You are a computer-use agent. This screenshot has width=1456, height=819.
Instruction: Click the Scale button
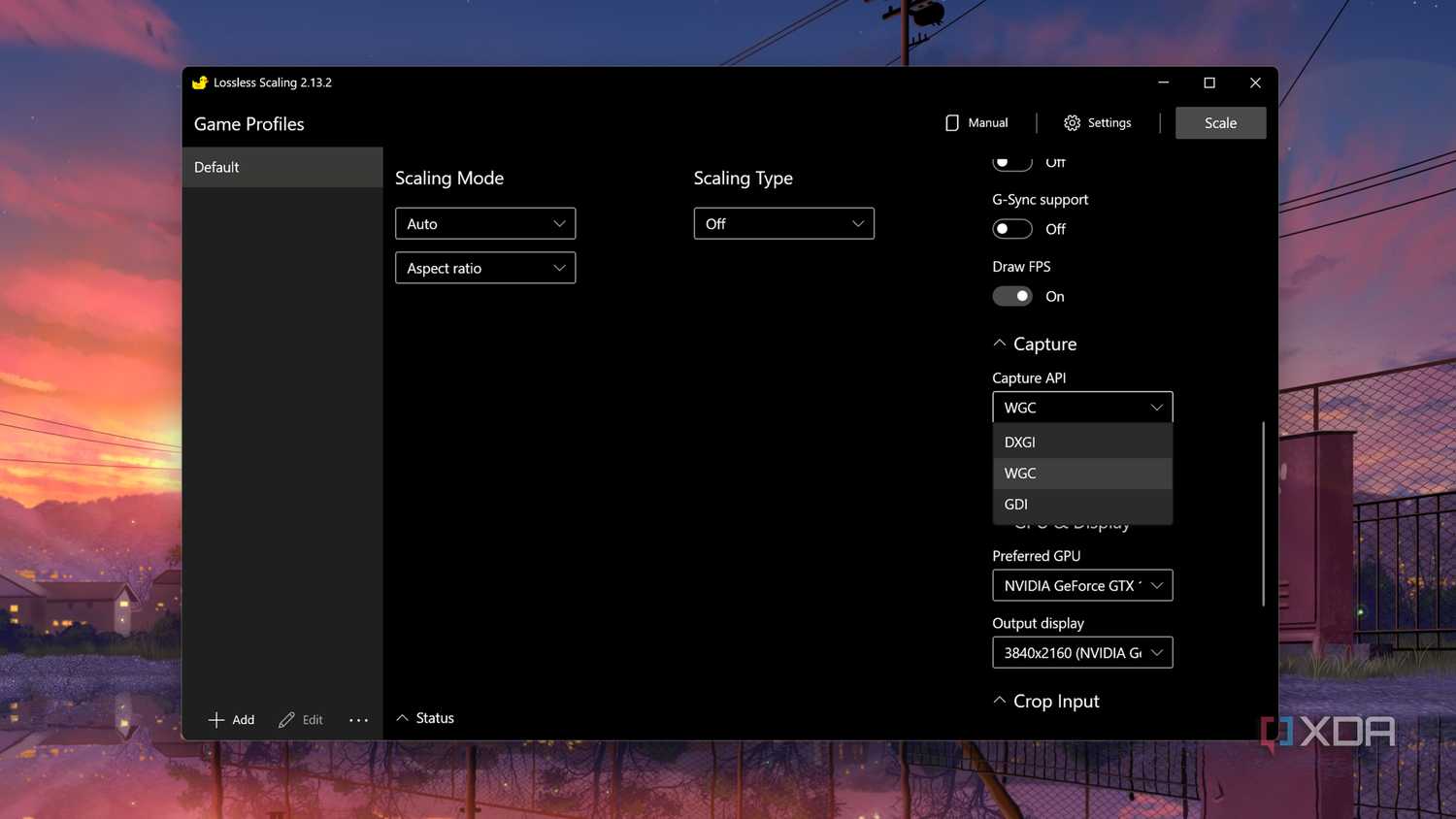pyautogui.click(x=1220, y=123)
